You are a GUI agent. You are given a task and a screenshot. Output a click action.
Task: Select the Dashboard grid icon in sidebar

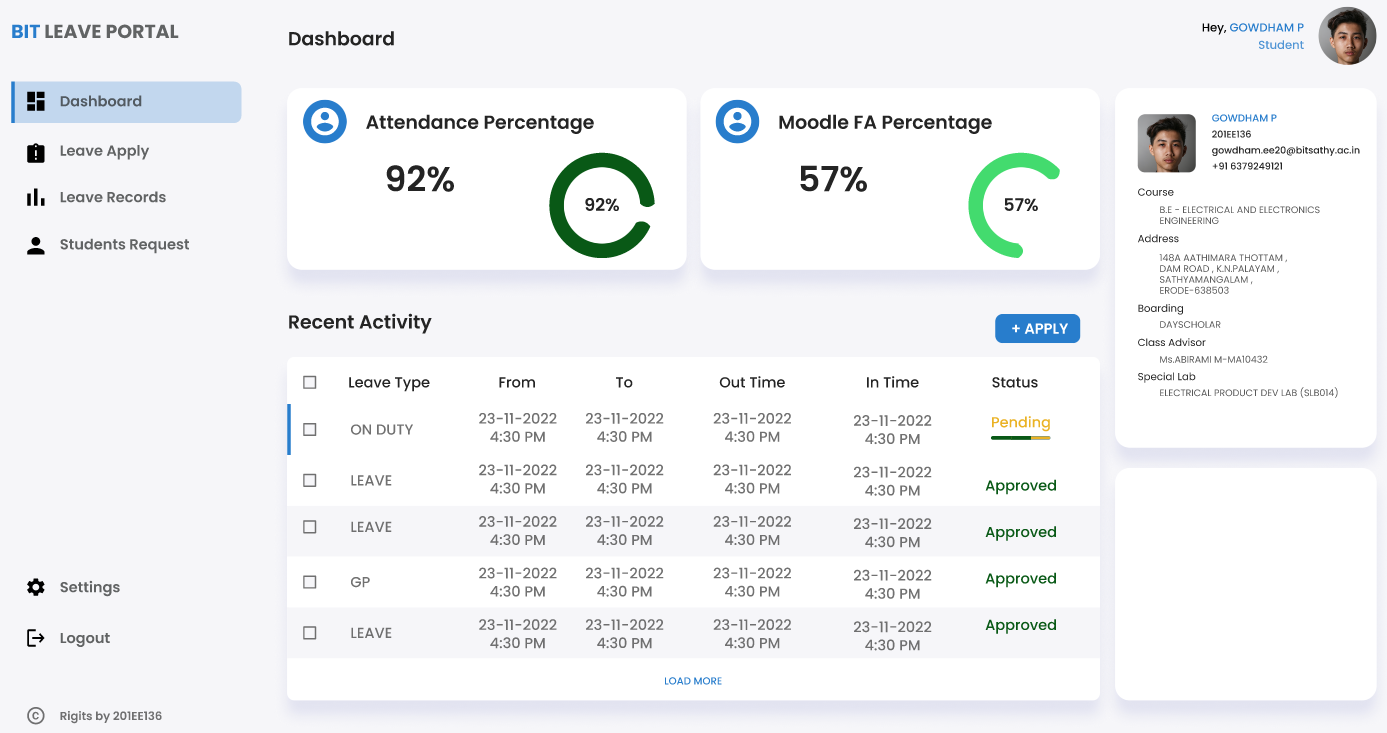pos(35,101)
